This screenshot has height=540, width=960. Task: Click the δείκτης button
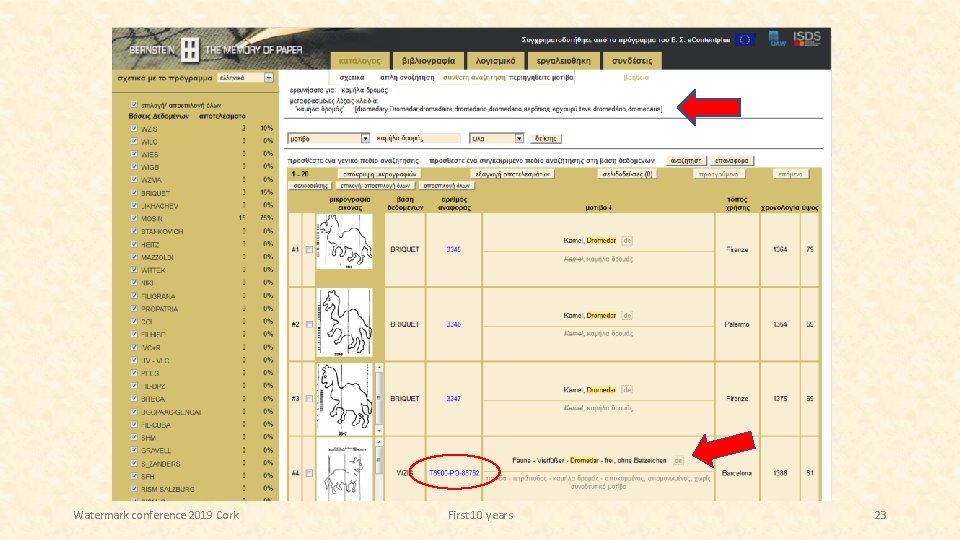545,138
